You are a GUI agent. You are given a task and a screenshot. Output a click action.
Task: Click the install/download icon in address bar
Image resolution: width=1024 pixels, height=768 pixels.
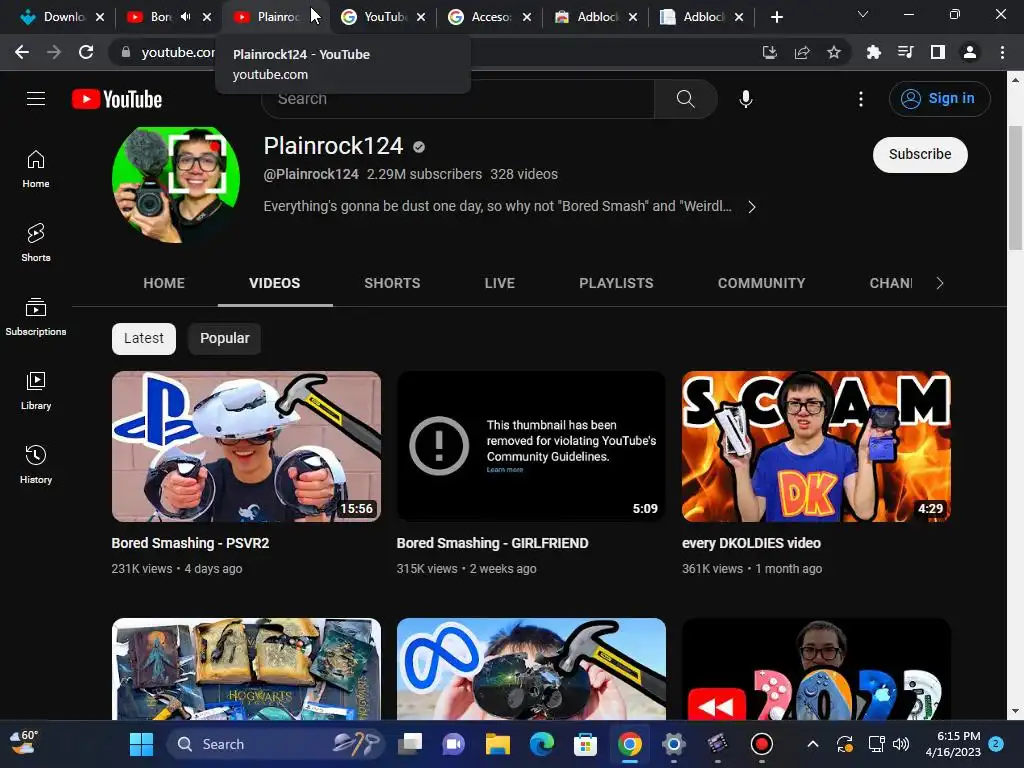click(769, 52)
